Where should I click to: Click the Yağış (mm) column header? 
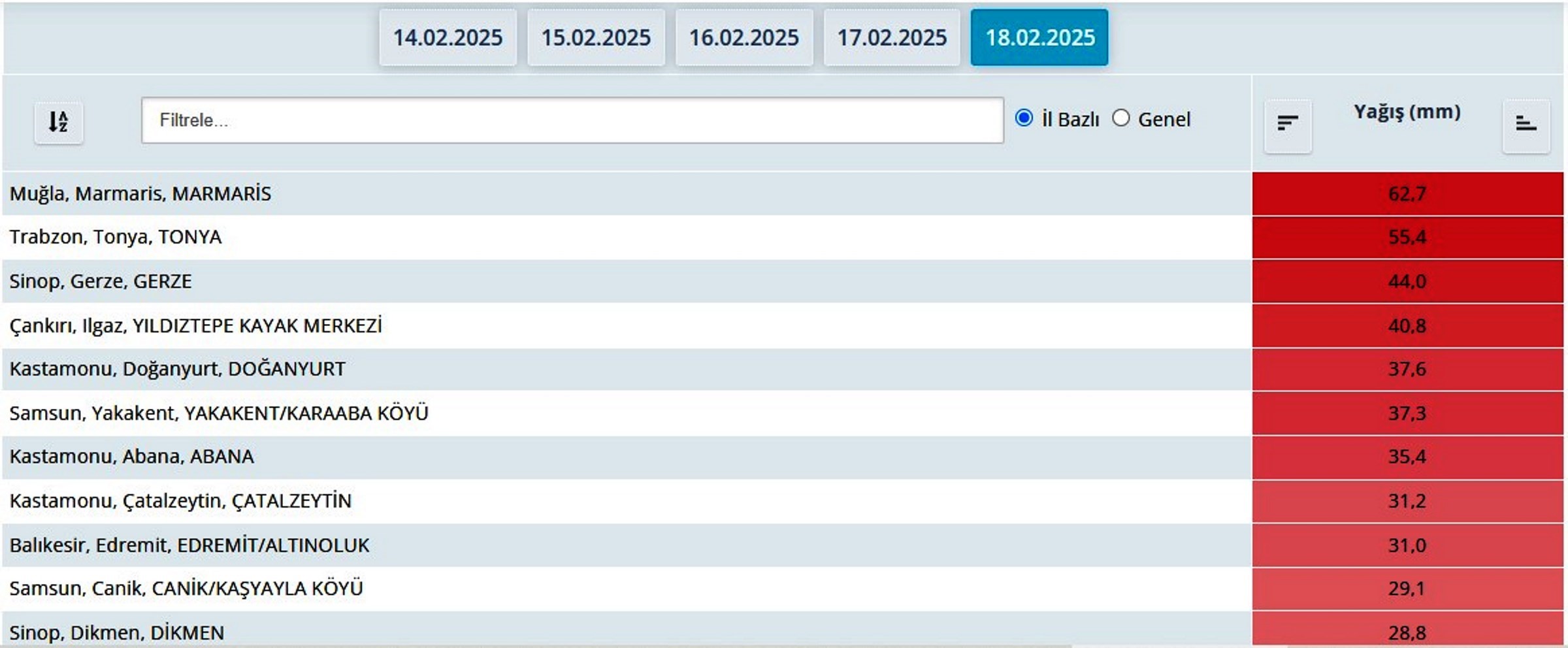1407,112
